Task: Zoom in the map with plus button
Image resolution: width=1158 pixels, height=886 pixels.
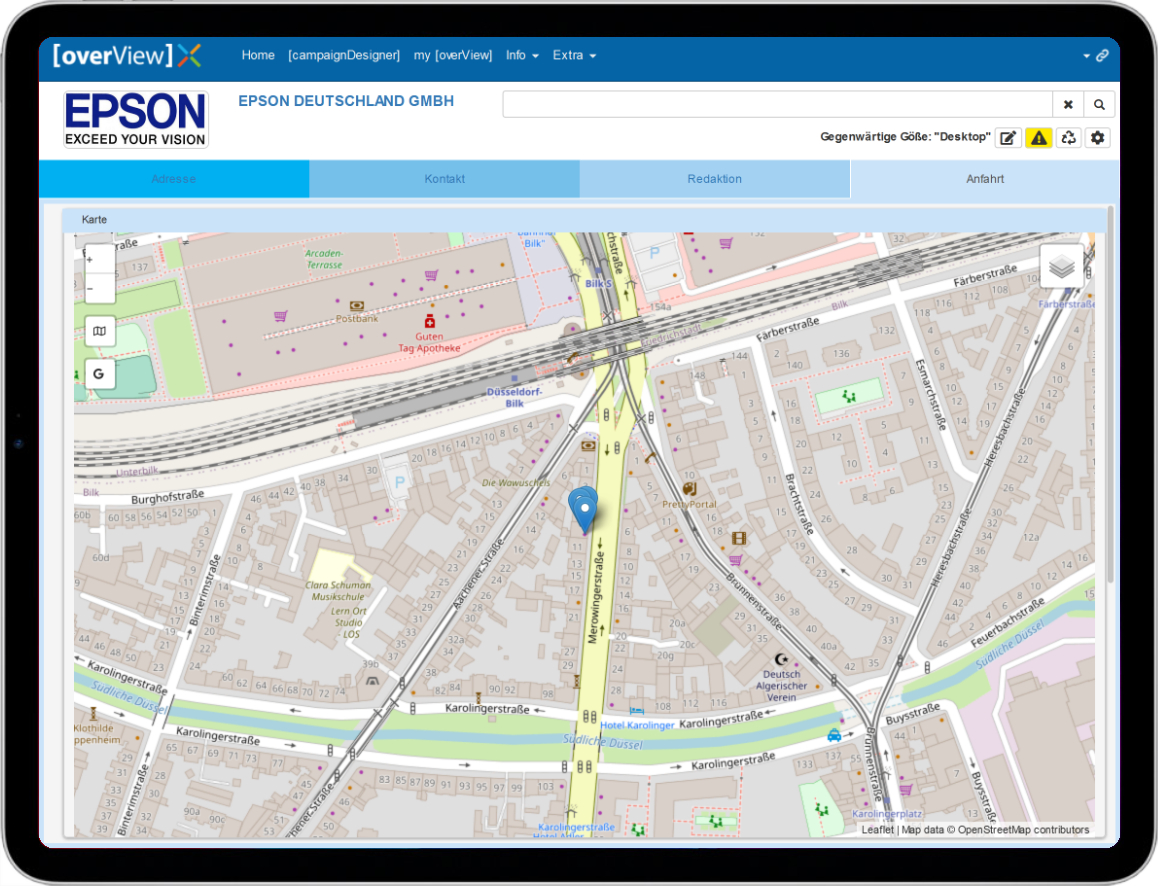Action: 99,259
